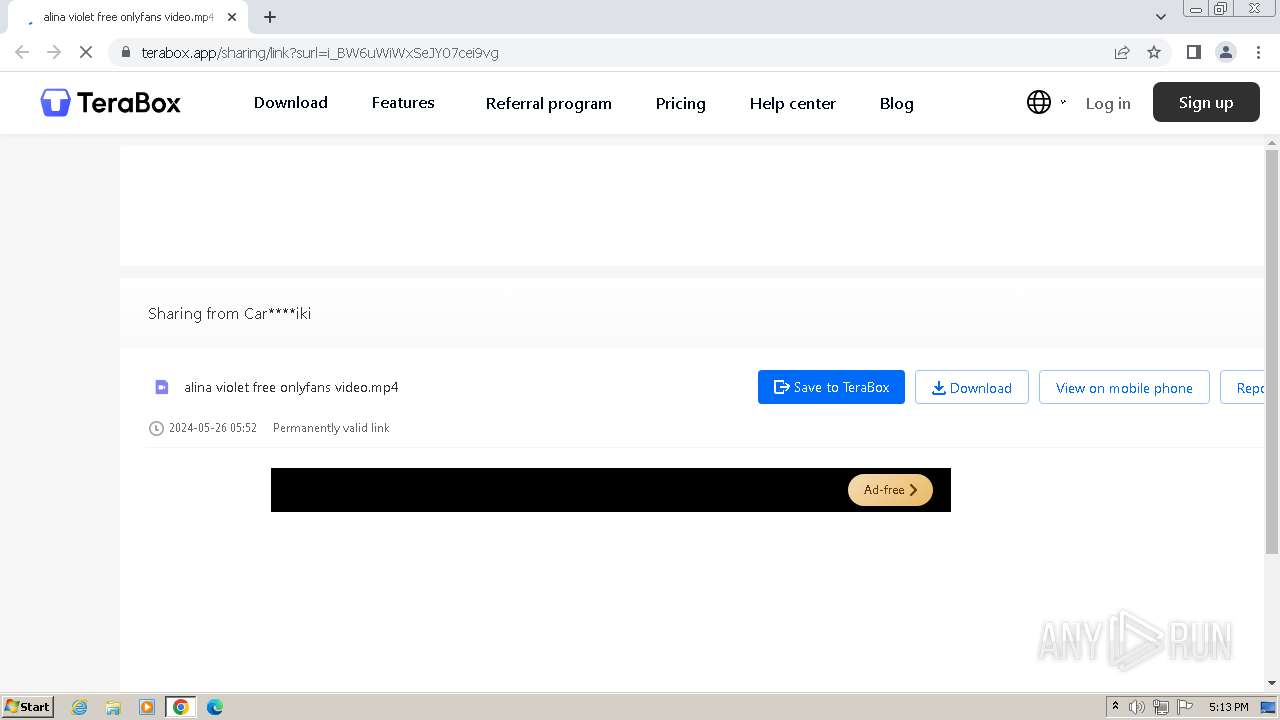
Task: Close the alina violet tab
Action: coord(232,17)
